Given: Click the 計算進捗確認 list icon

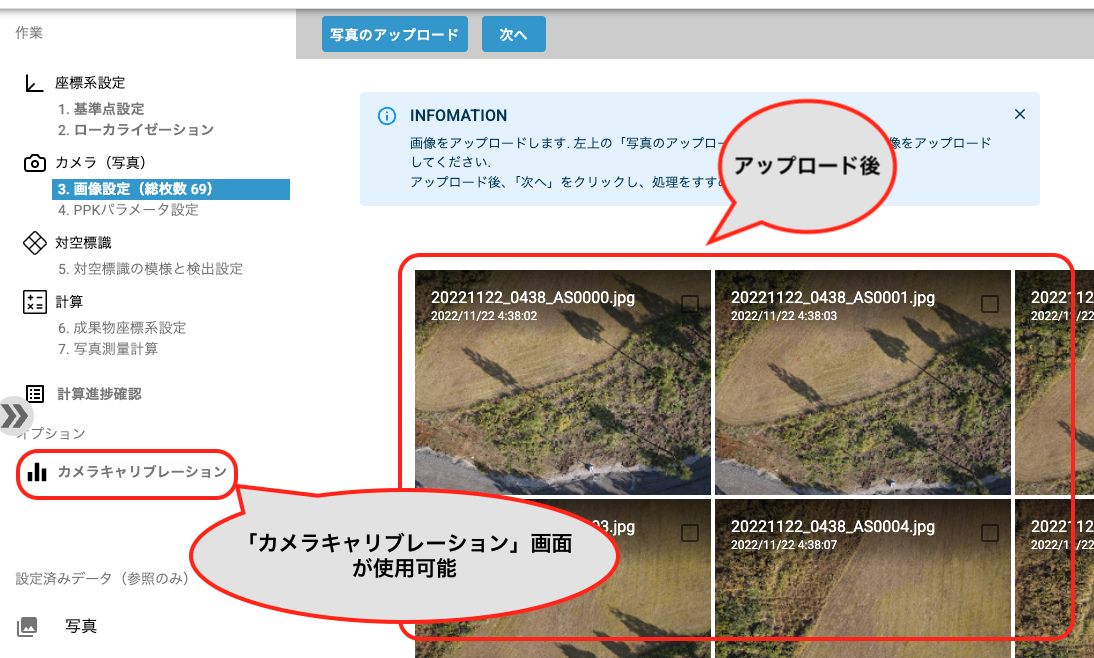Looking at the screenshot, I should pos(35,394).
